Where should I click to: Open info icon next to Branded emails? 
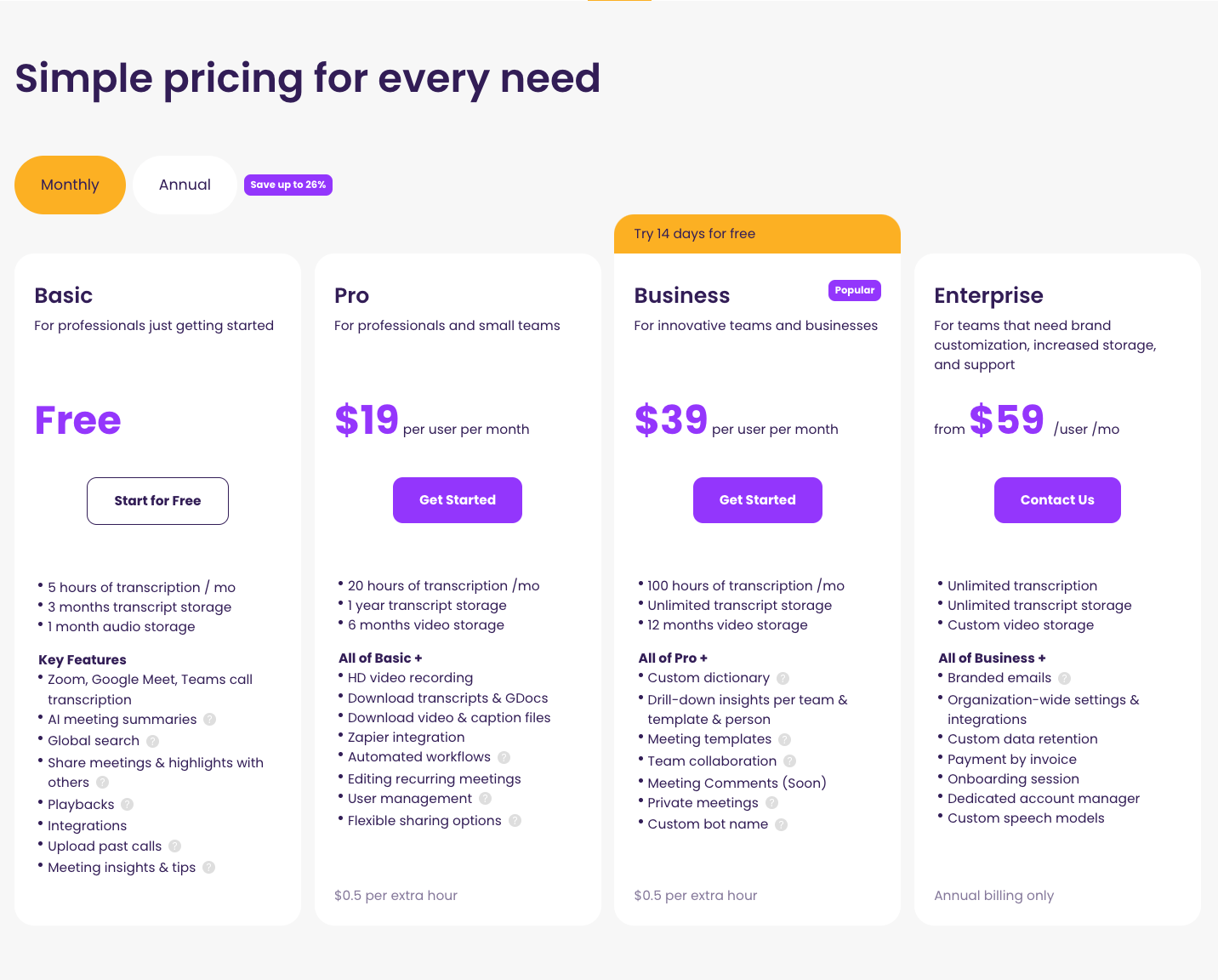[x=1065, y=679]
